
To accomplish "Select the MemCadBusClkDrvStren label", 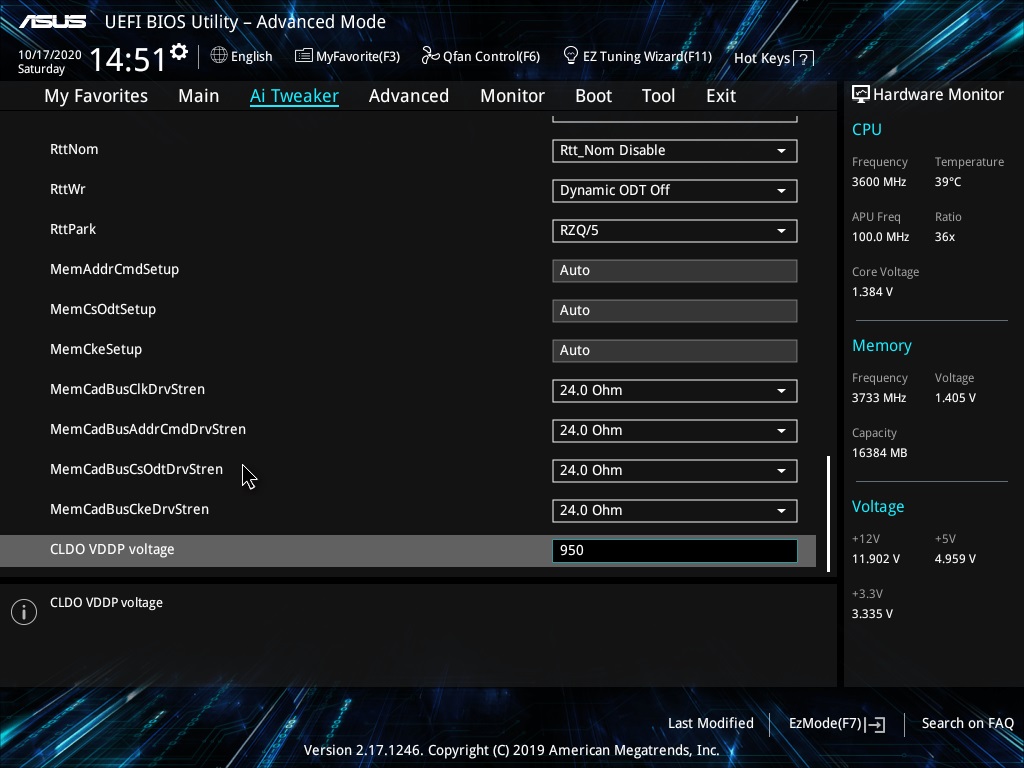I will 127,389.
